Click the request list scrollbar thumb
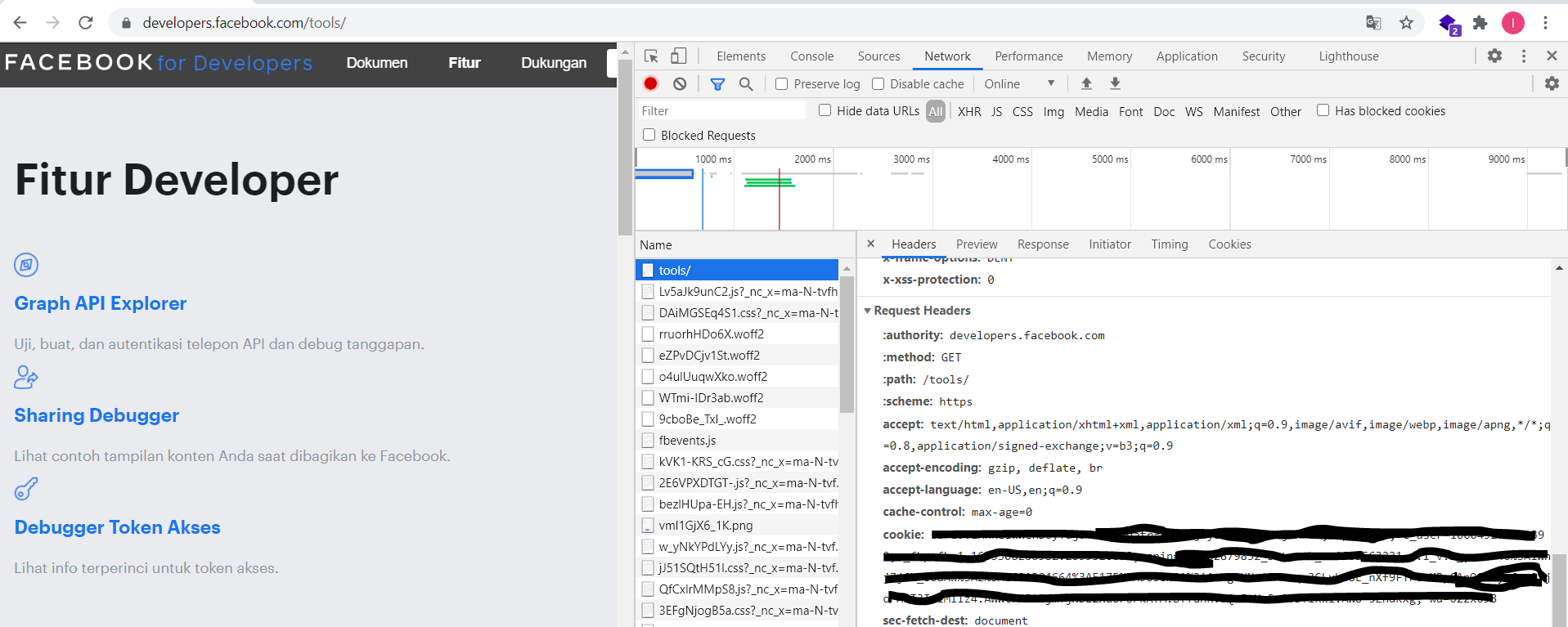The height and width of the screenshot is (627, 1568). pyautogui.click(x=847, y=343)
